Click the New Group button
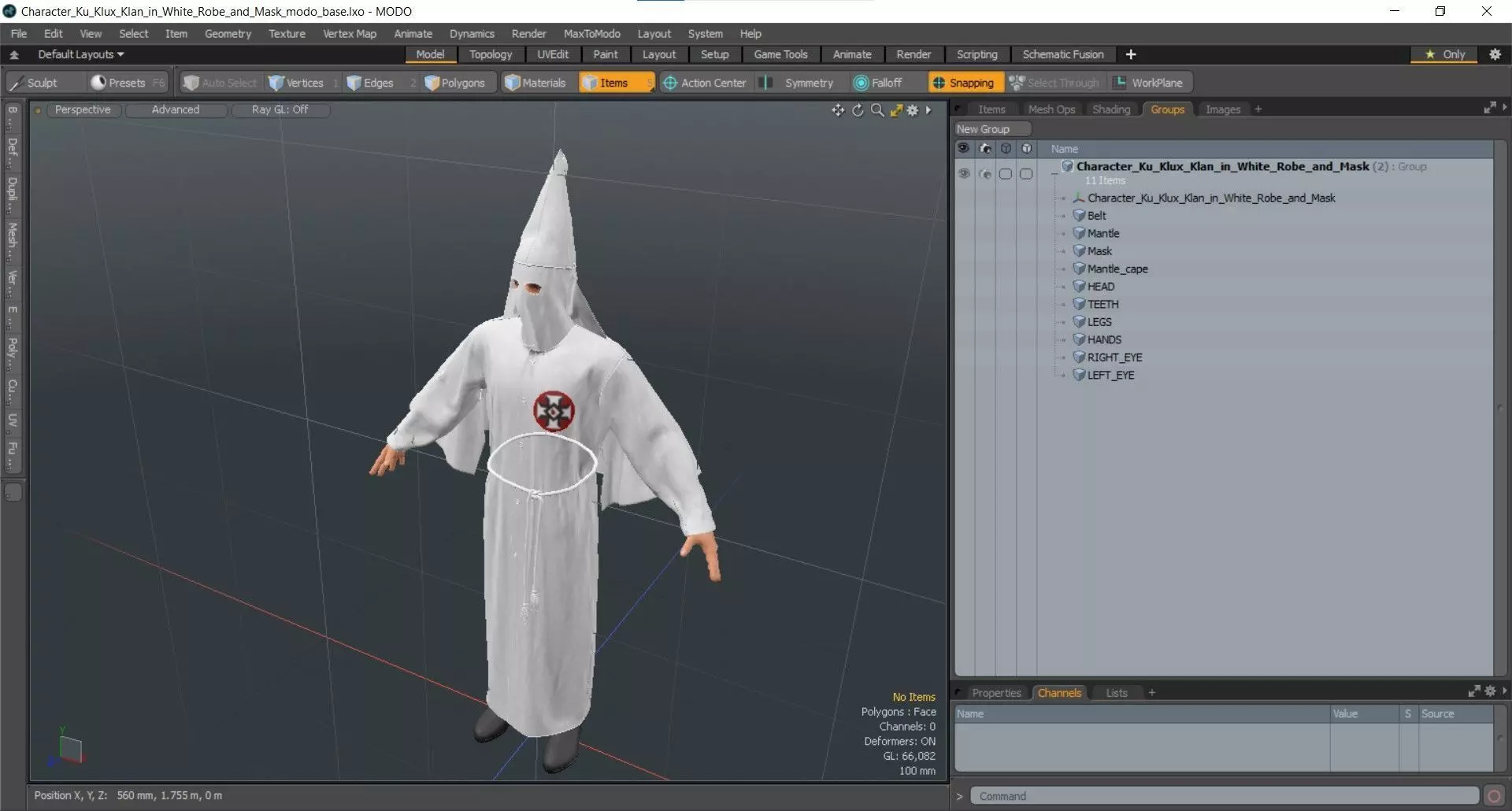 992,129
